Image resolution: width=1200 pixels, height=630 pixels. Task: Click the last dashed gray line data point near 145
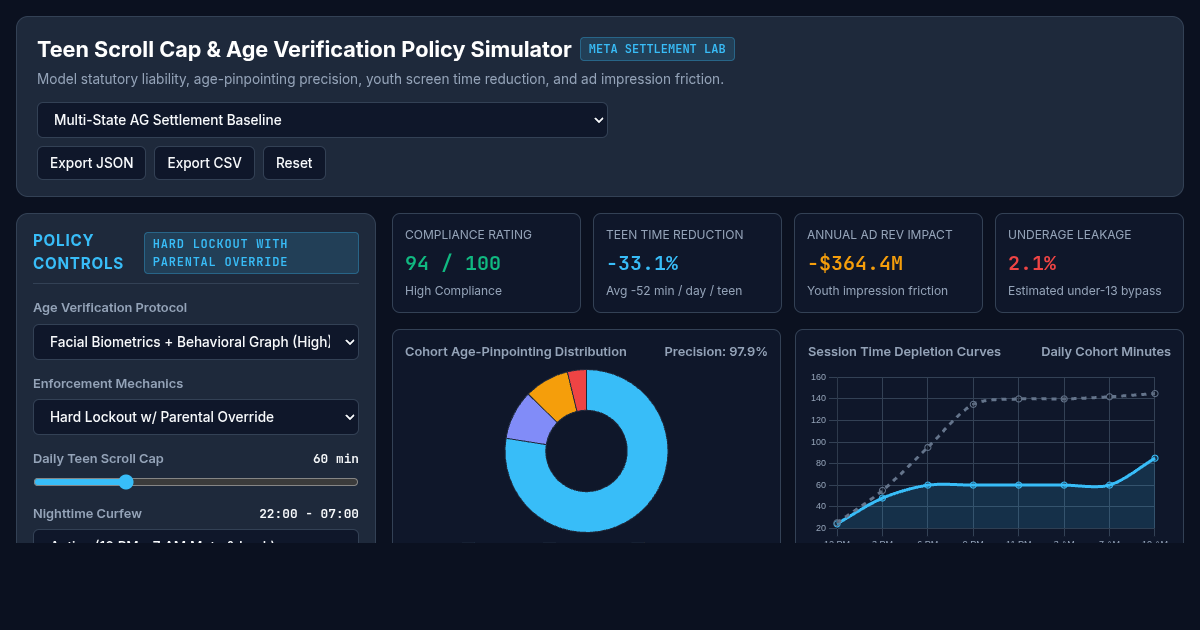click(x=1154, y=393)
